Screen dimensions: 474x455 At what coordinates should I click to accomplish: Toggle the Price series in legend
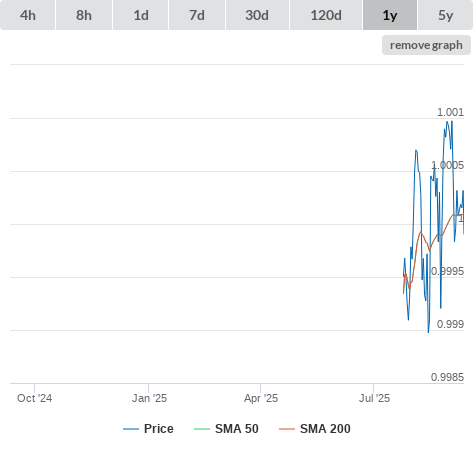click(159, 429)
